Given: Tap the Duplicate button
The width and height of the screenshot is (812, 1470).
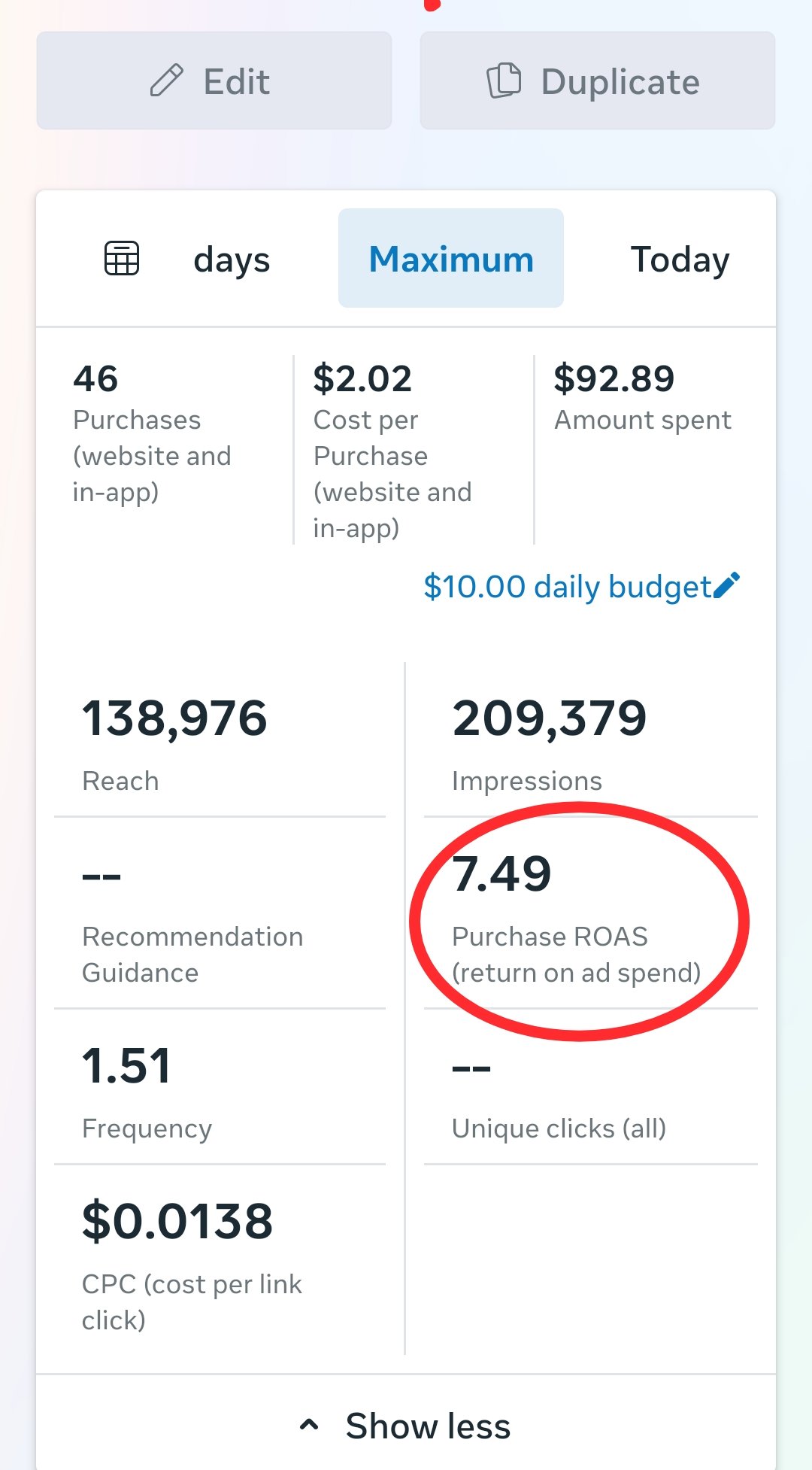Looking at the screenshot, I should (x=598, y=80).
